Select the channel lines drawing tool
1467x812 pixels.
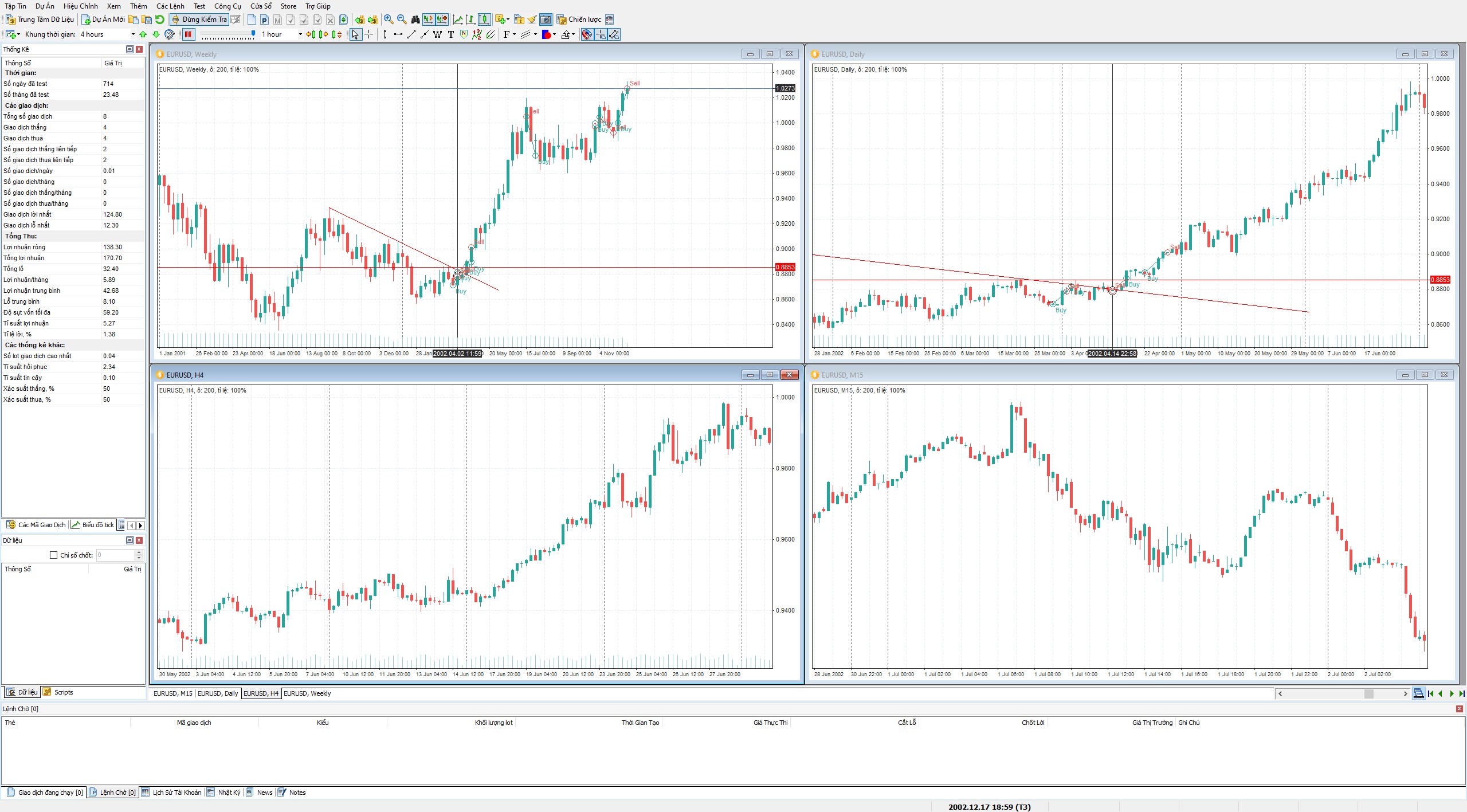tap(491, 34)
